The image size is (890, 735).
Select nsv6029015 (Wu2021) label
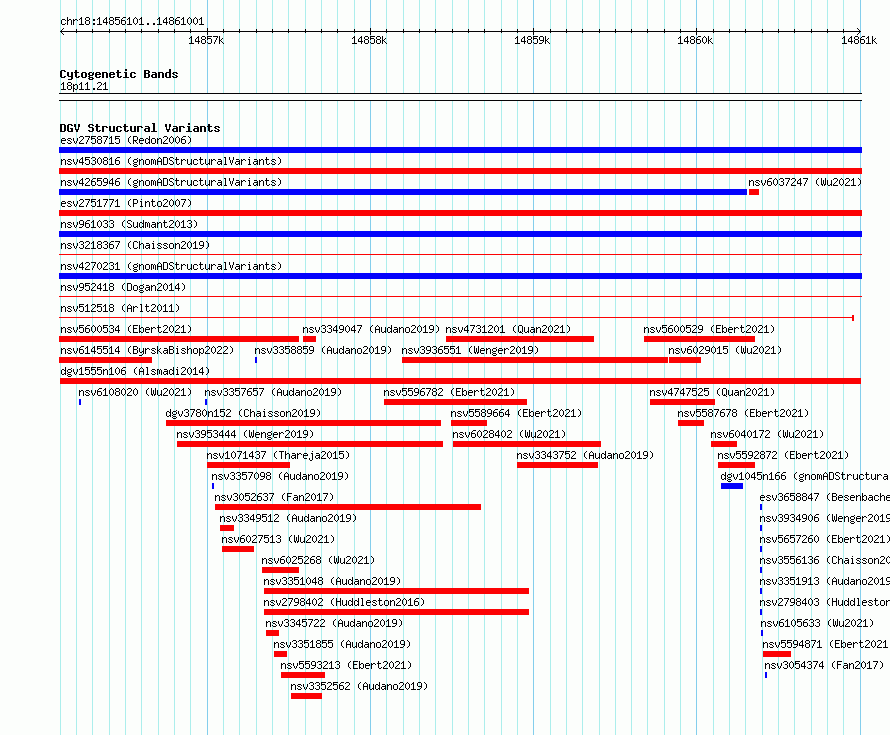725,350
